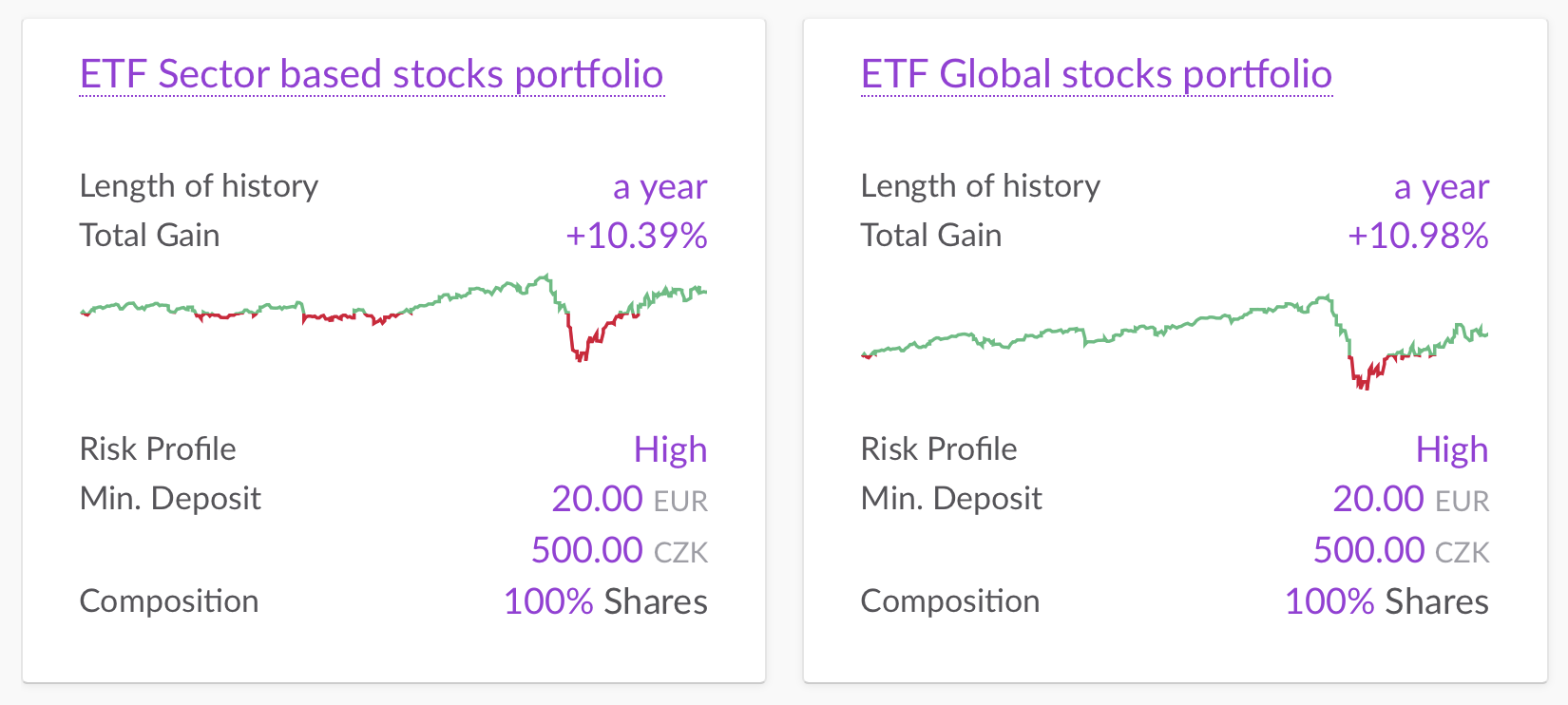Click 20.00 EUR deposit on Global card

pyautogui.click(x=1411, y=499)
